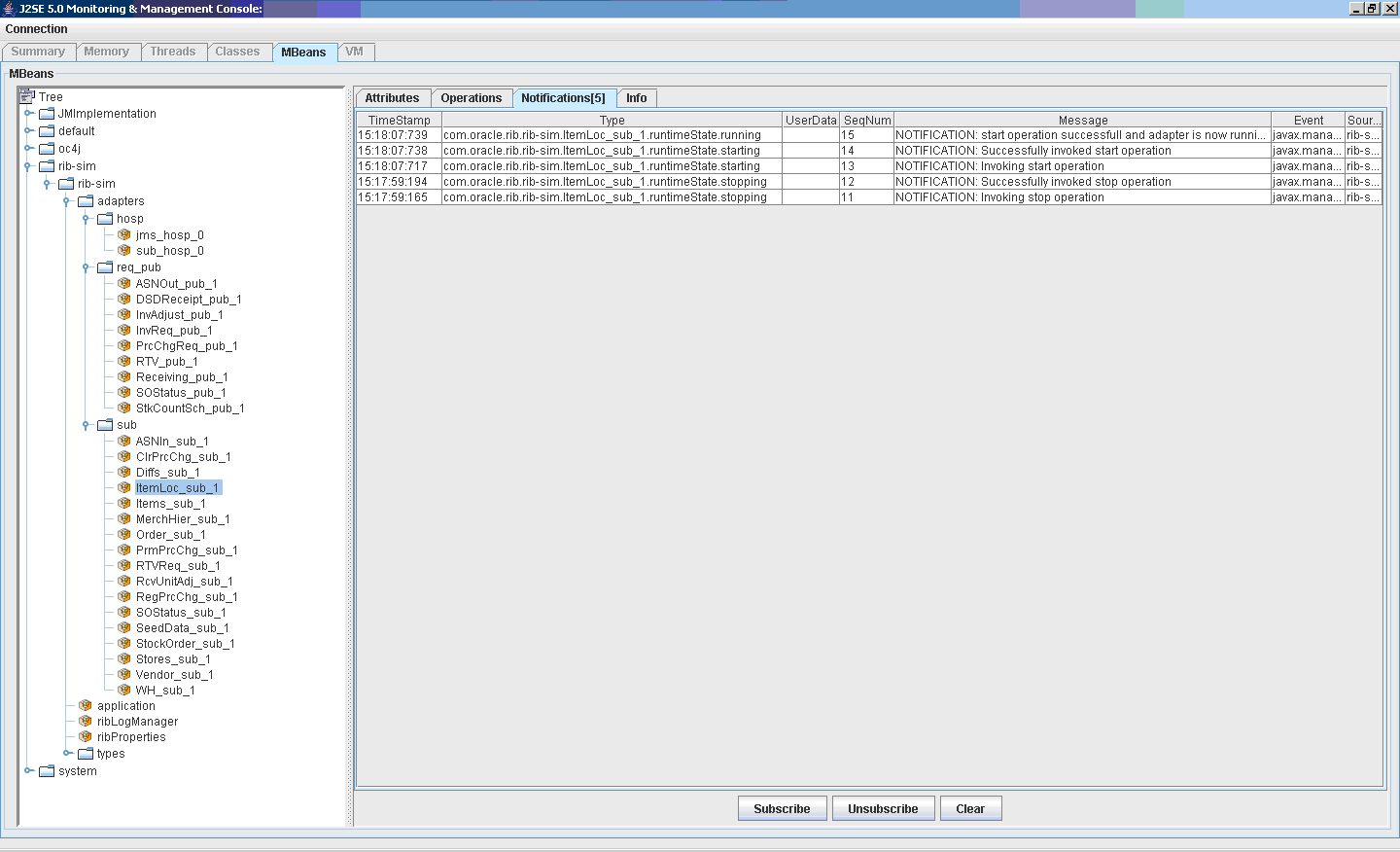Select the Stores_sub_1 tree item
This screenshot has height=852, width=1400.
[173, 658]
